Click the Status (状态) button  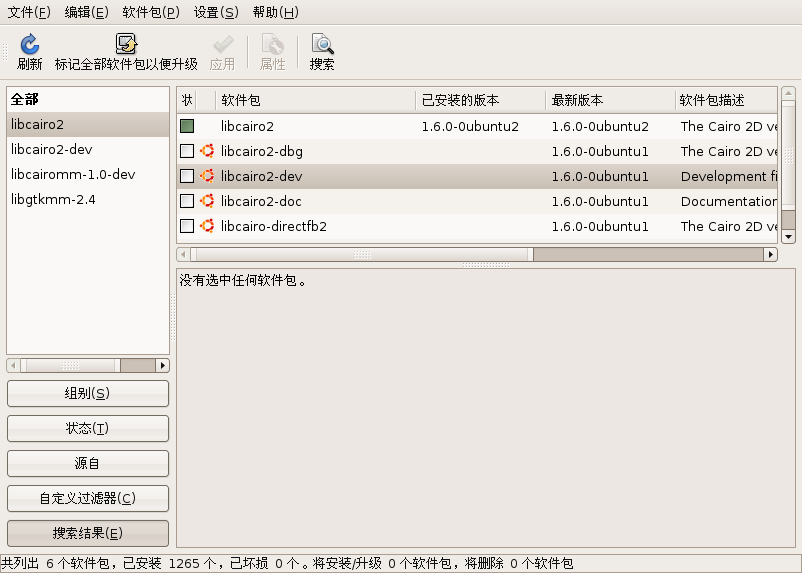(x=88, y=428)
